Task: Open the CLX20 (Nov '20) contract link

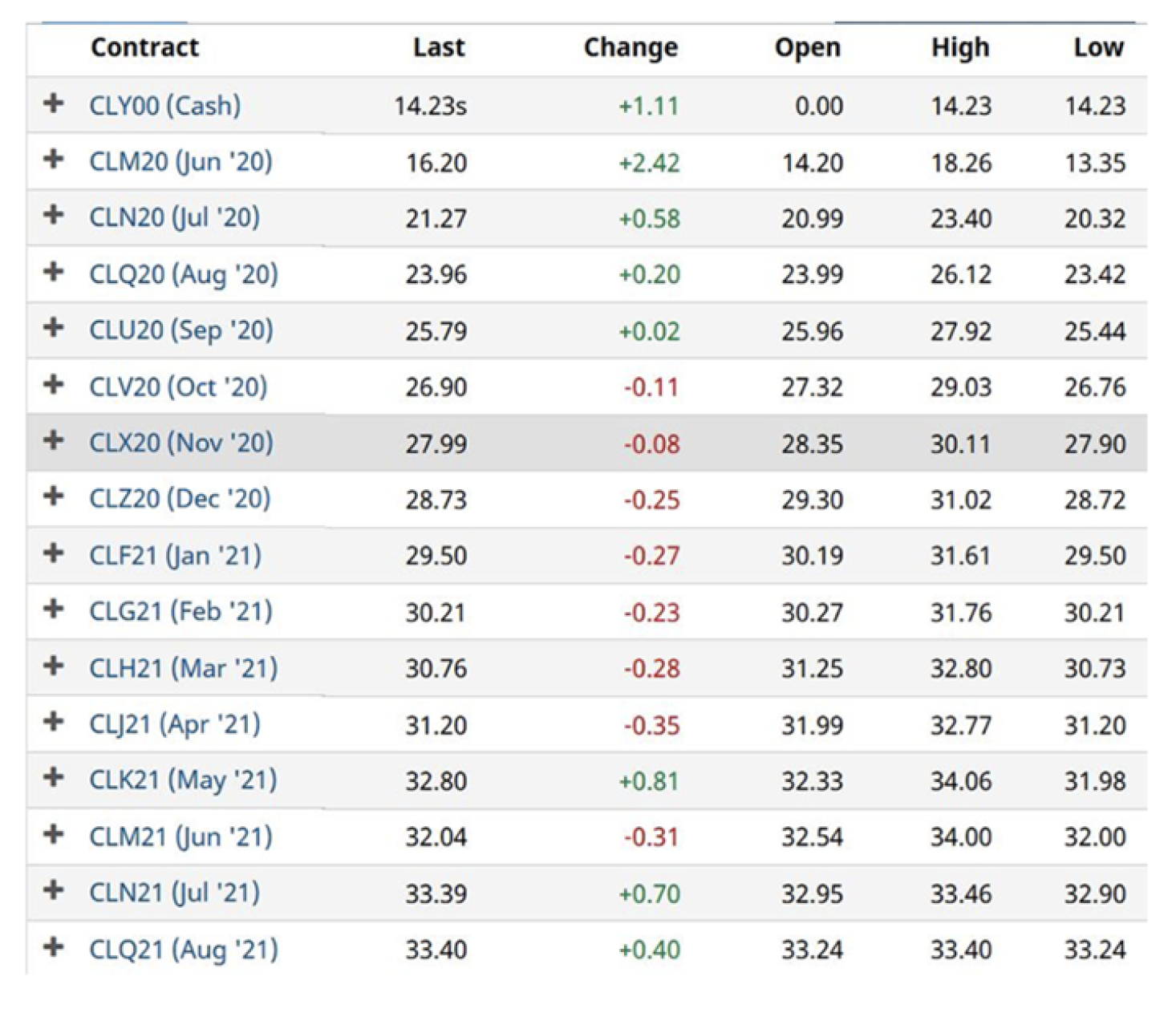Action: pos(181,444)
